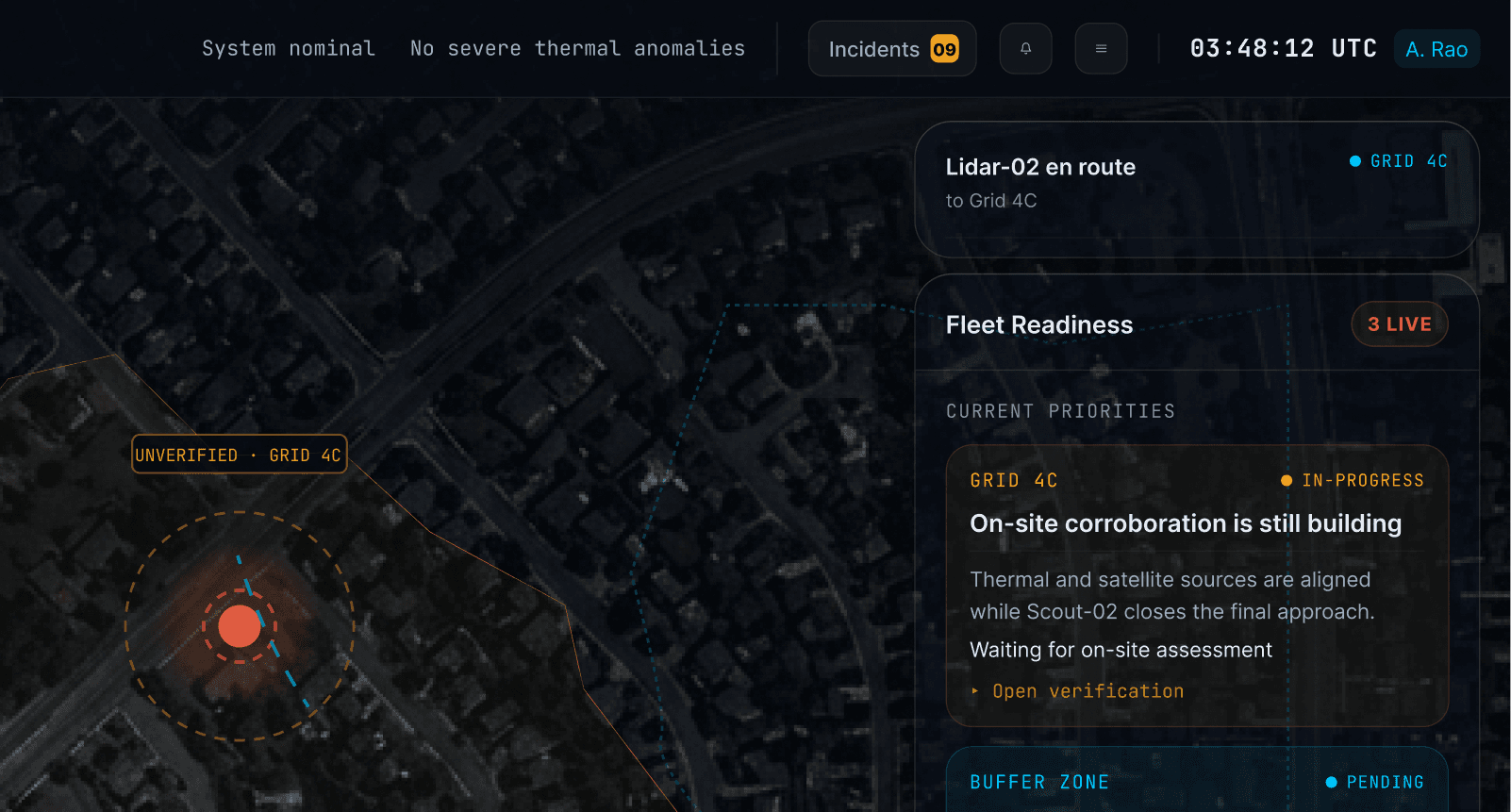Open the Open verification link

pyautogui.click(x=1088, y=691)
